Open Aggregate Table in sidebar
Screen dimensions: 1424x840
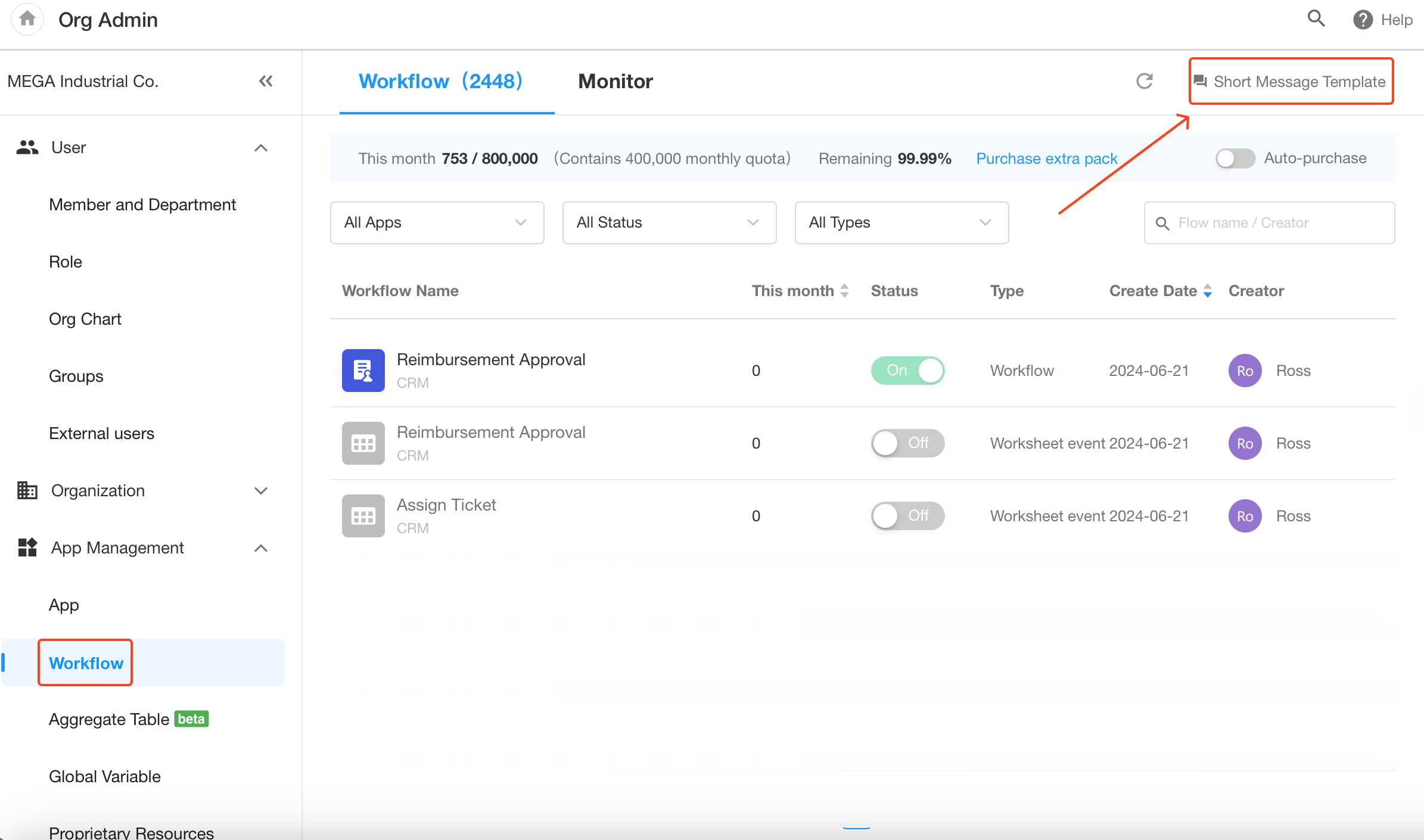click(109, 720)
